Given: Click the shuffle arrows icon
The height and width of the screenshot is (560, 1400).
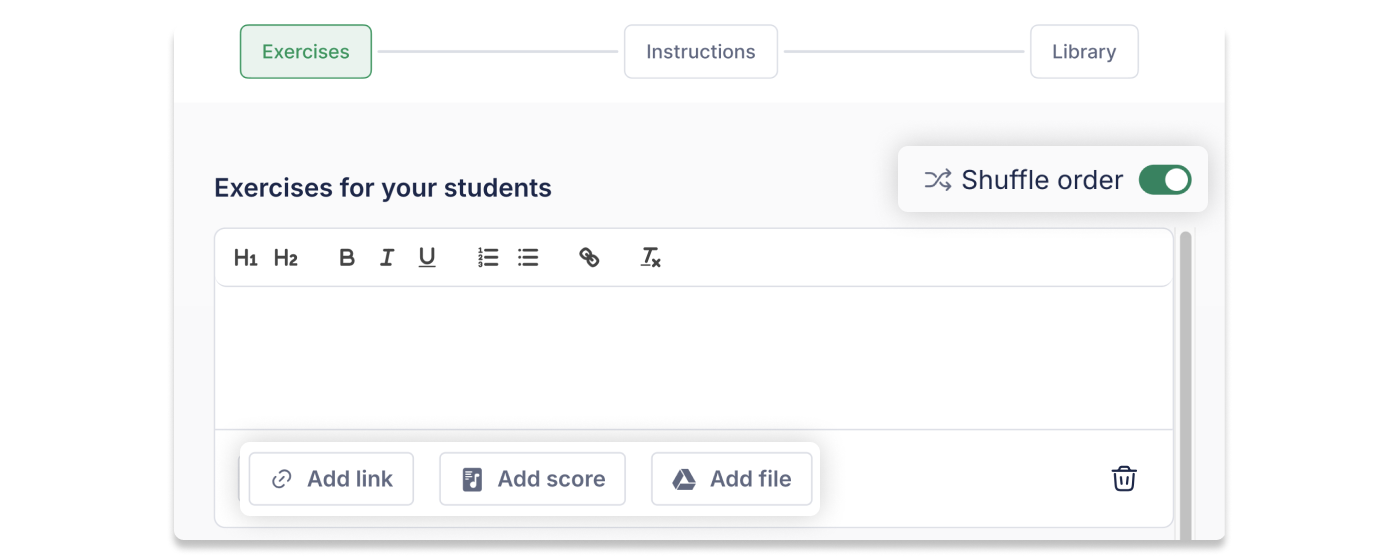Looking at the screenshot, I should coord(937,180).
